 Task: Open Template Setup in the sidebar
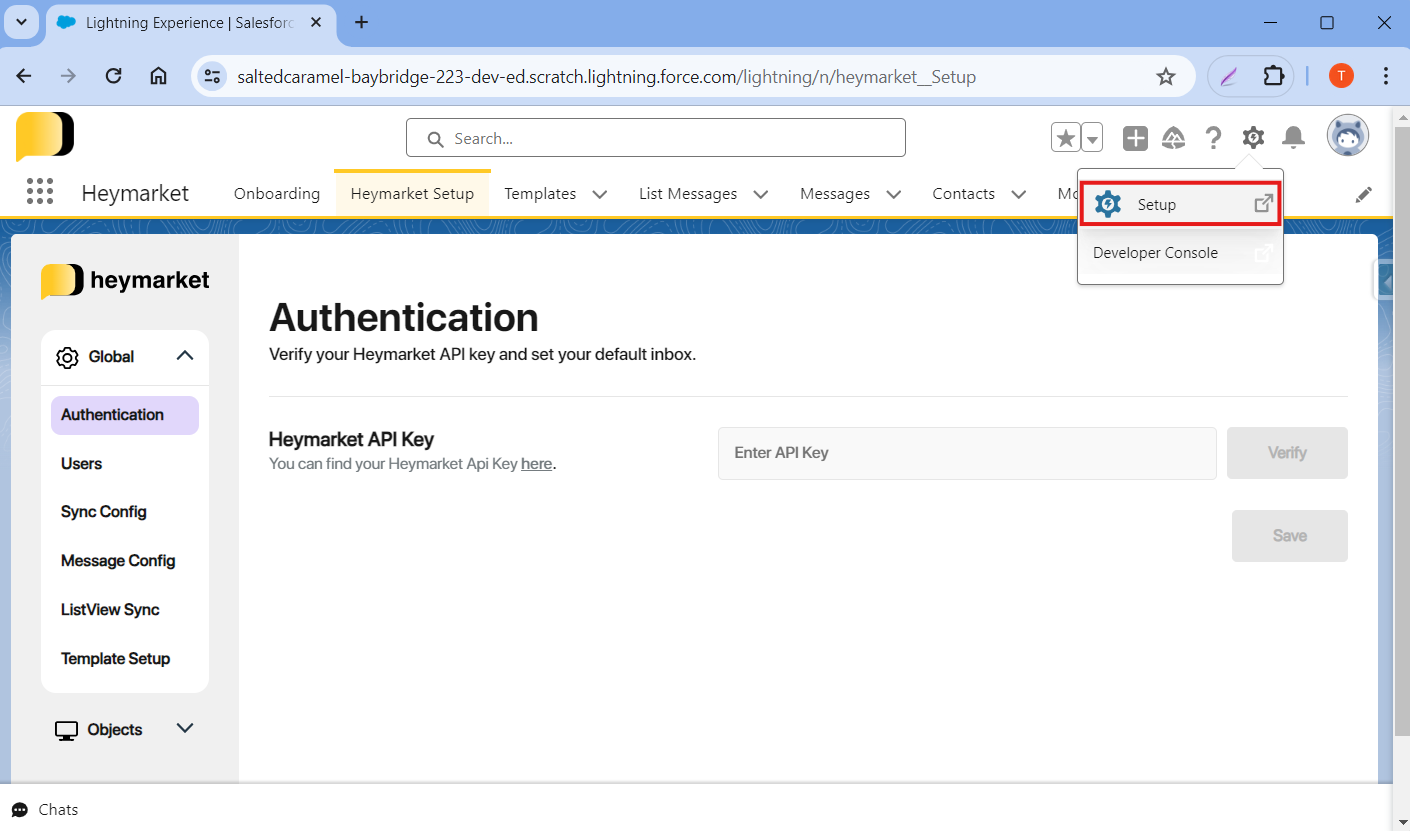(115, 659)
